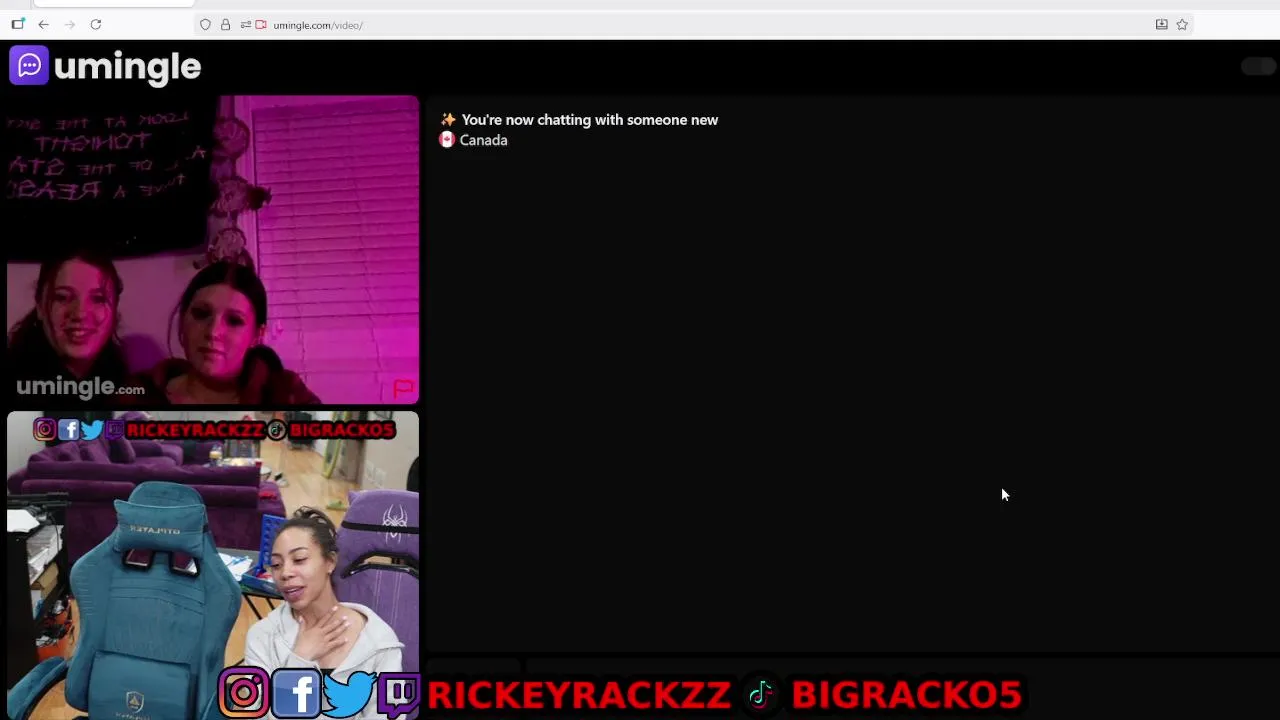Click the Canada flag icon in chat
The image size is (1280, 720).
447,140
